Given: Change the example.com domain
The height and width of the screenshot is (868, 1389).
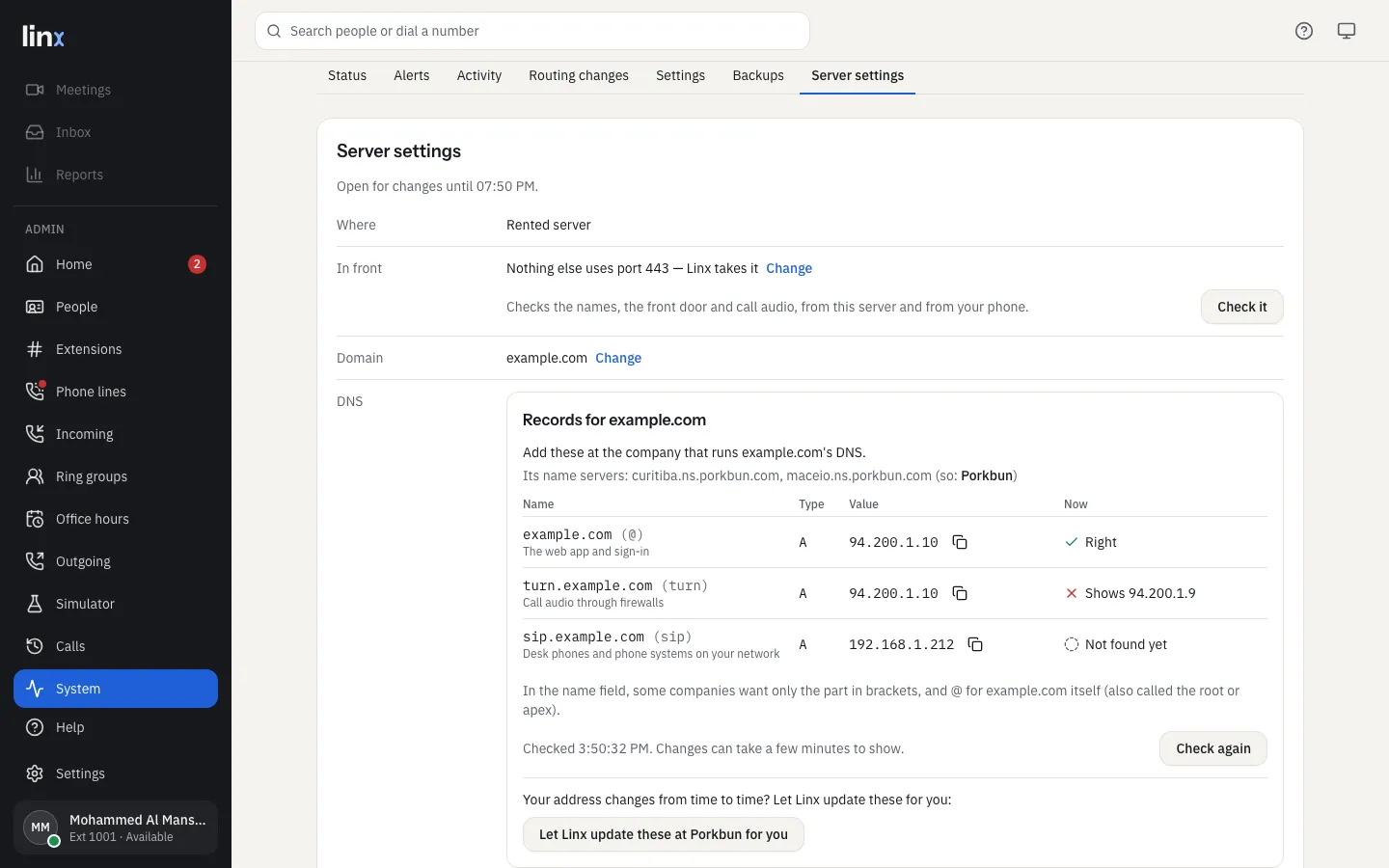Looking at the screenshot, I should click(618, 358).
